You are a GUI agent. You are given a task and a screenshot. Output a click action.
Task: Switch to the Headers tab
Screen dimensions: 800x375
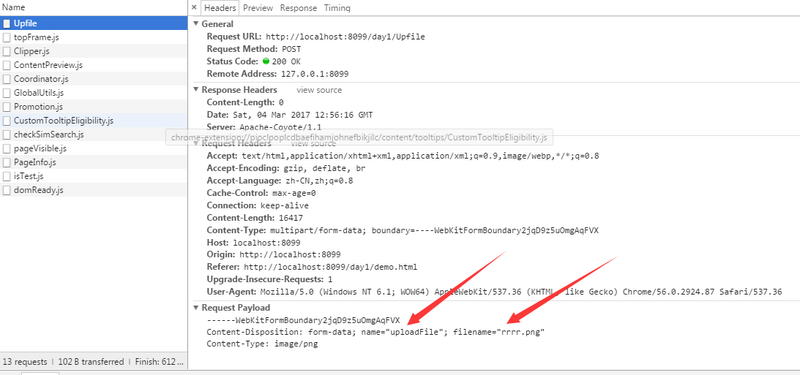220,8
